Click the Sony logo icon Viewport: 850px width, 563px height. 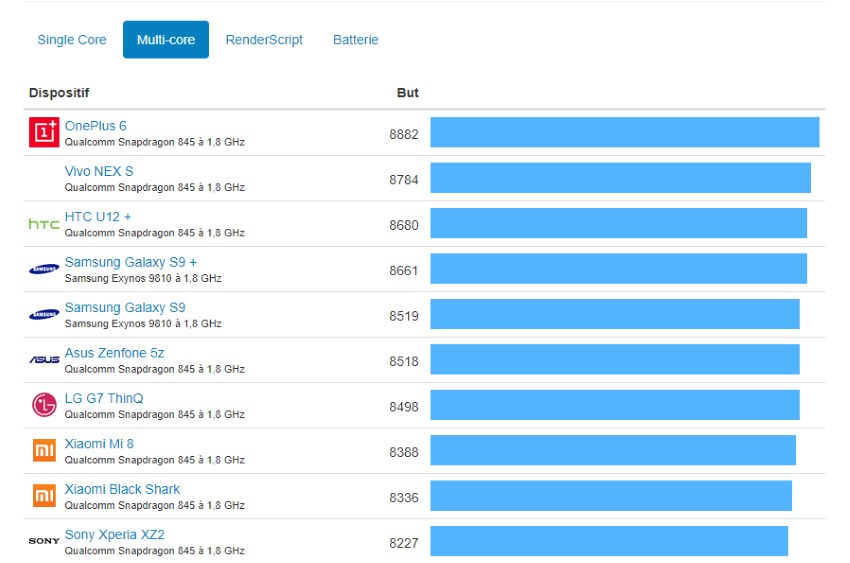coord(44,541)
